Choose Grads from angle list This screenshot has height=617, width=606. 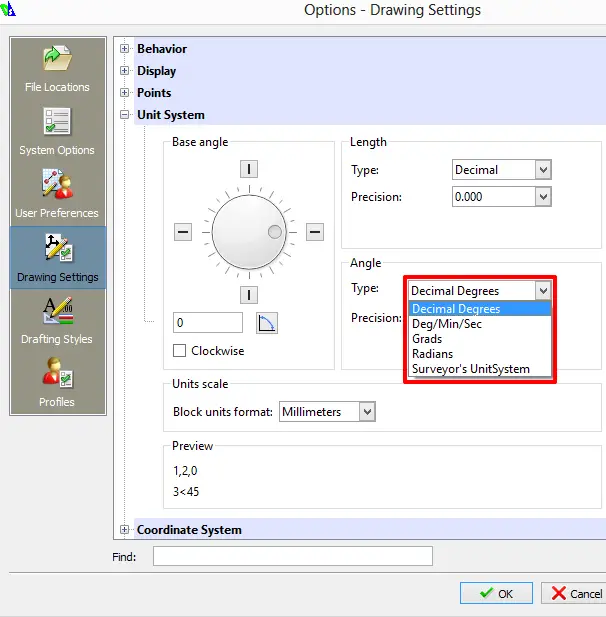[x=480, y=339]
